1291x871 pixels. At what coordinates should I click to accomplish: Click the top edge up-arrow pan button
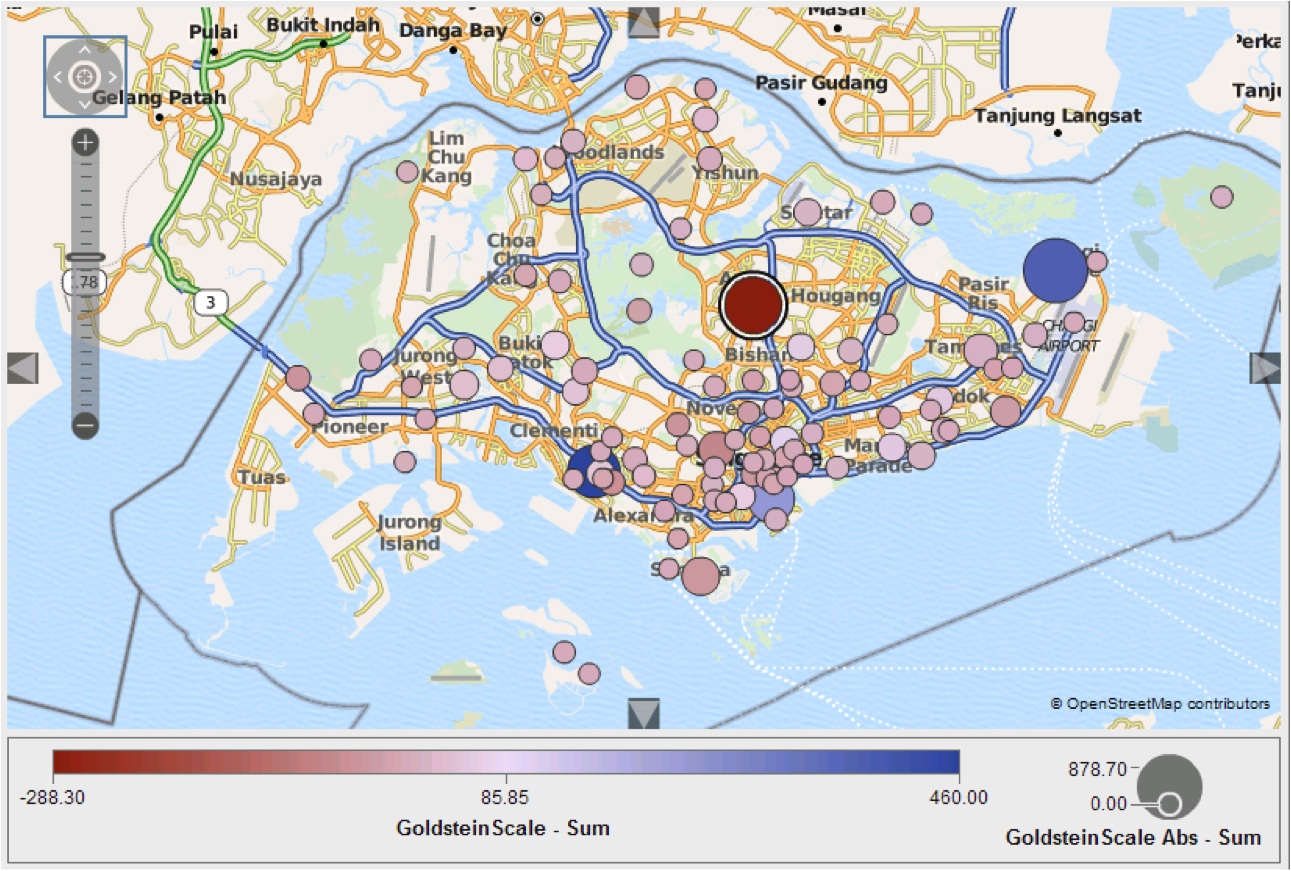[x=643, y=23]
